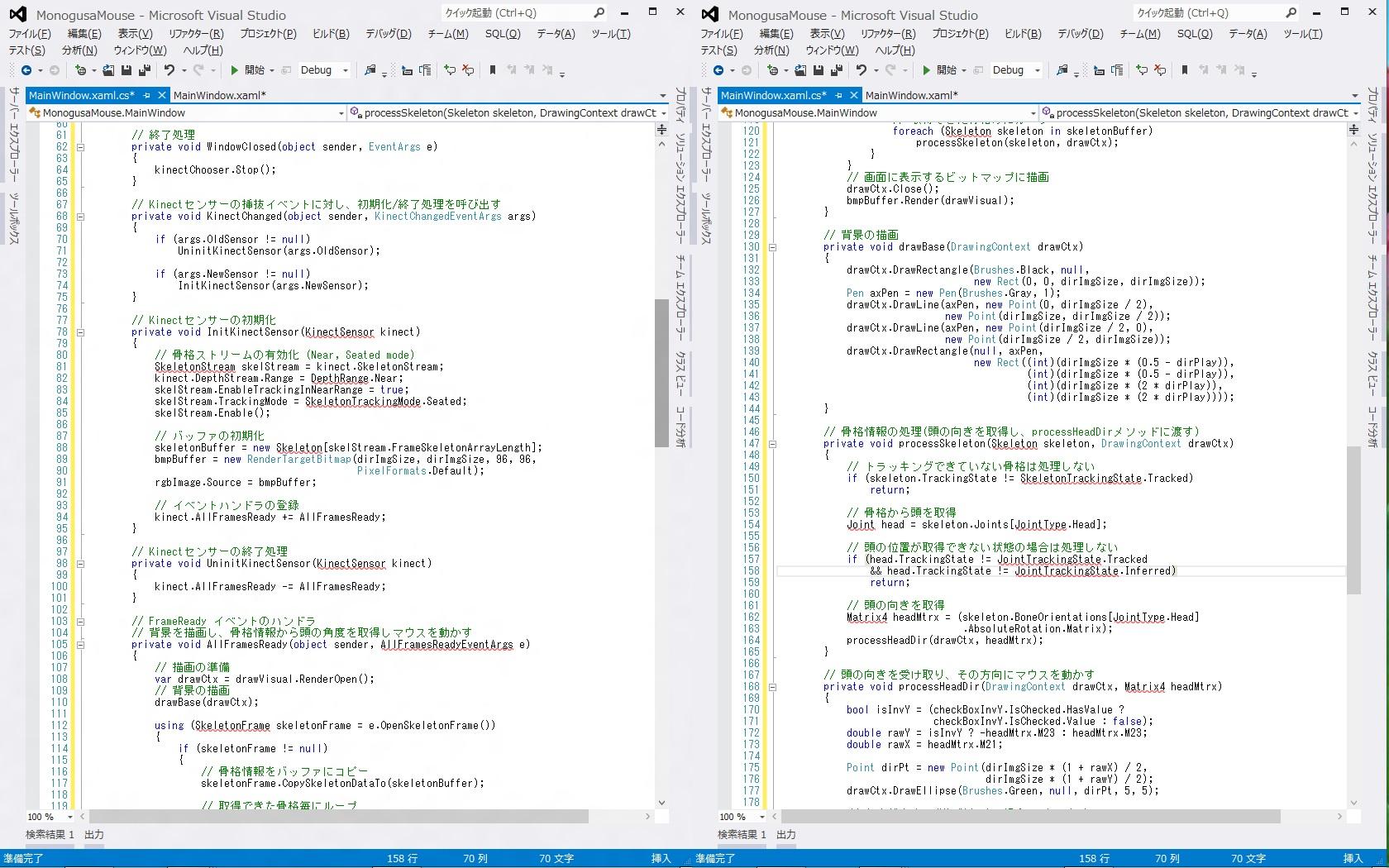Toggle pin on left MainWindow.xaml.cs tab

tap(147, 95)
